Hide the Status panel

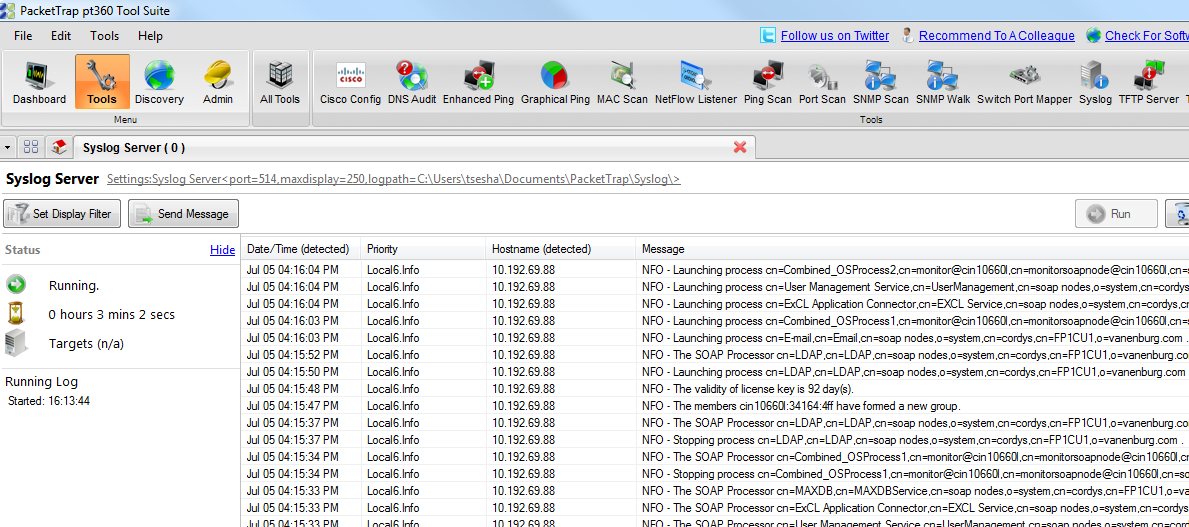222,250
